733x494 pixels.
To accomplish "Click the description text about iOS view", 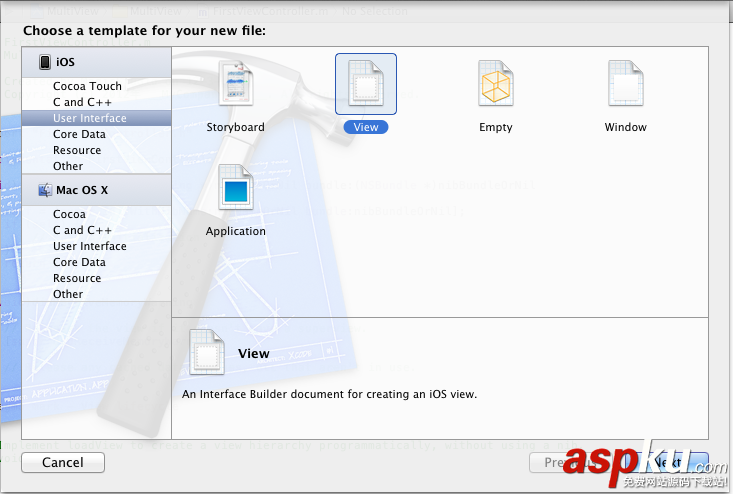I will coord(330,394).
